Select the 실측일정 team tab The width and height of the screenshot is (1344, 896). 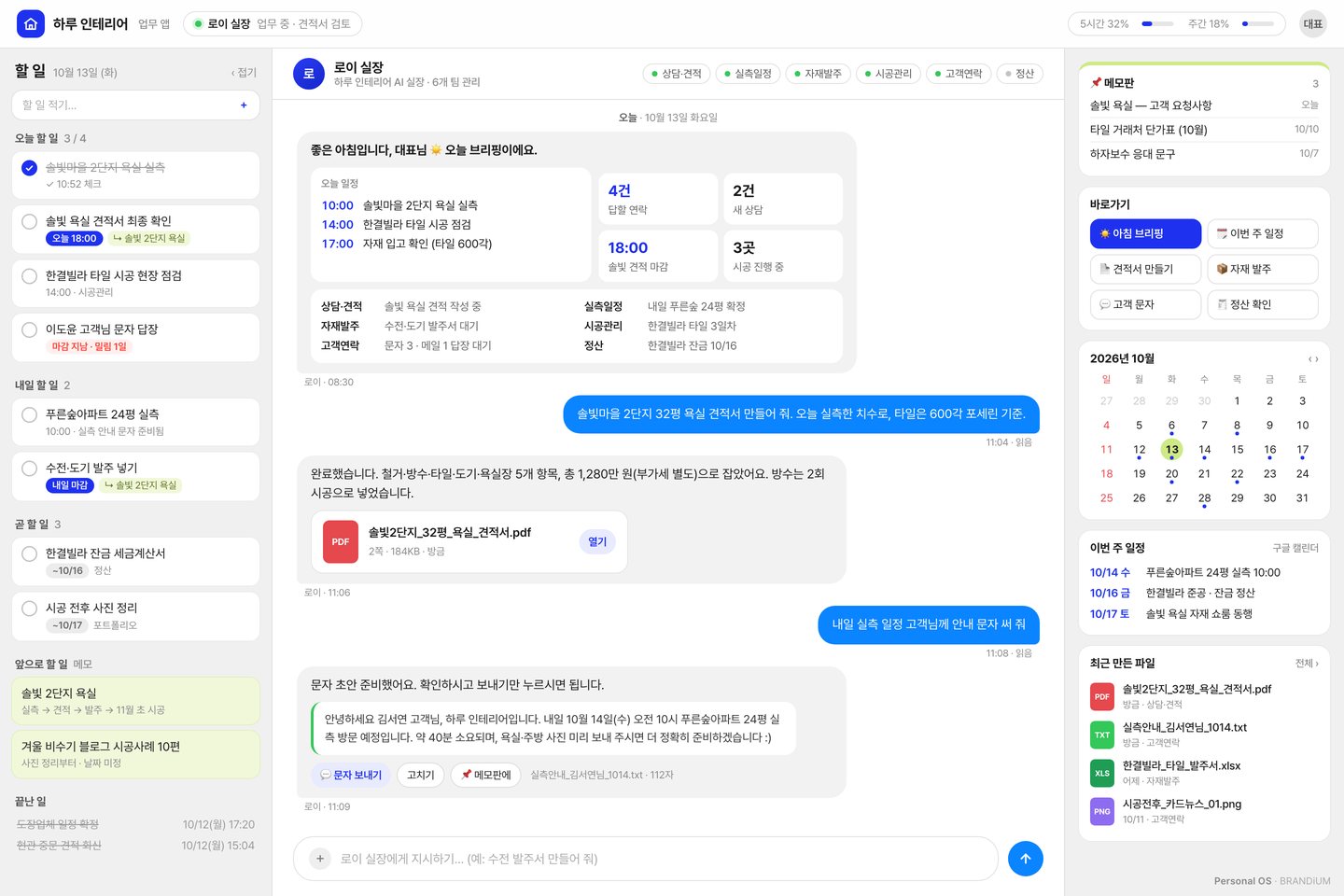(x=749, y=74)
